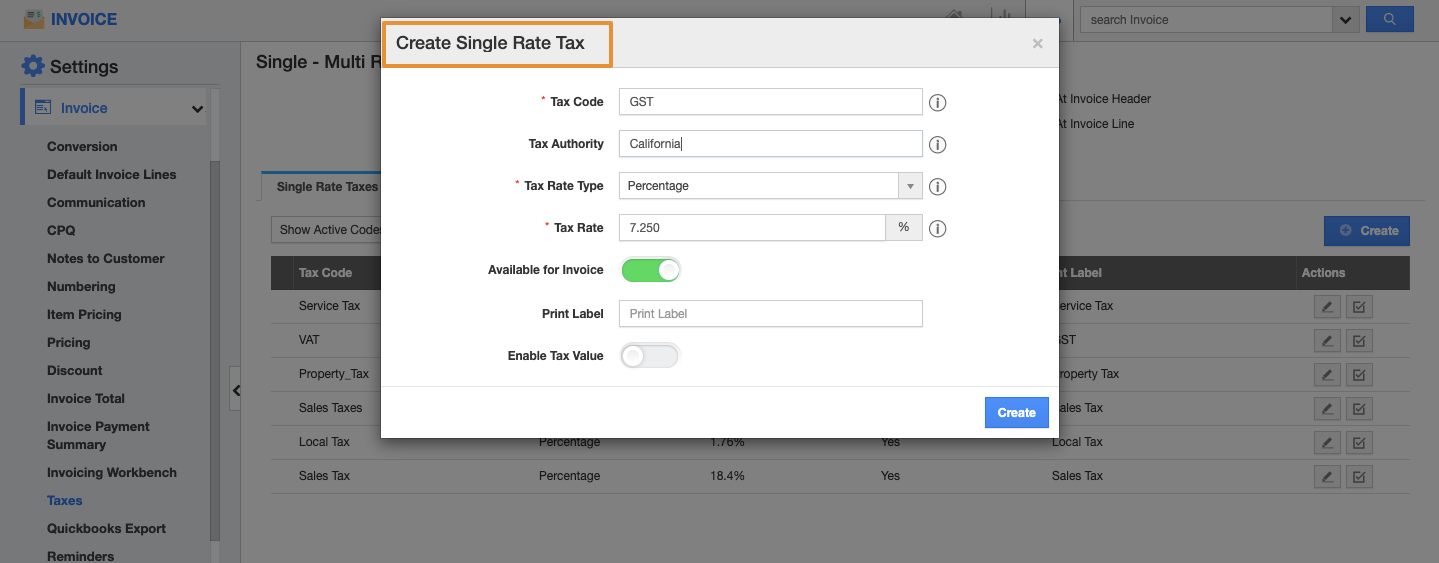
Task: Click the Settings gear icon
Action: pyautogui.click(x=33, y=67)
